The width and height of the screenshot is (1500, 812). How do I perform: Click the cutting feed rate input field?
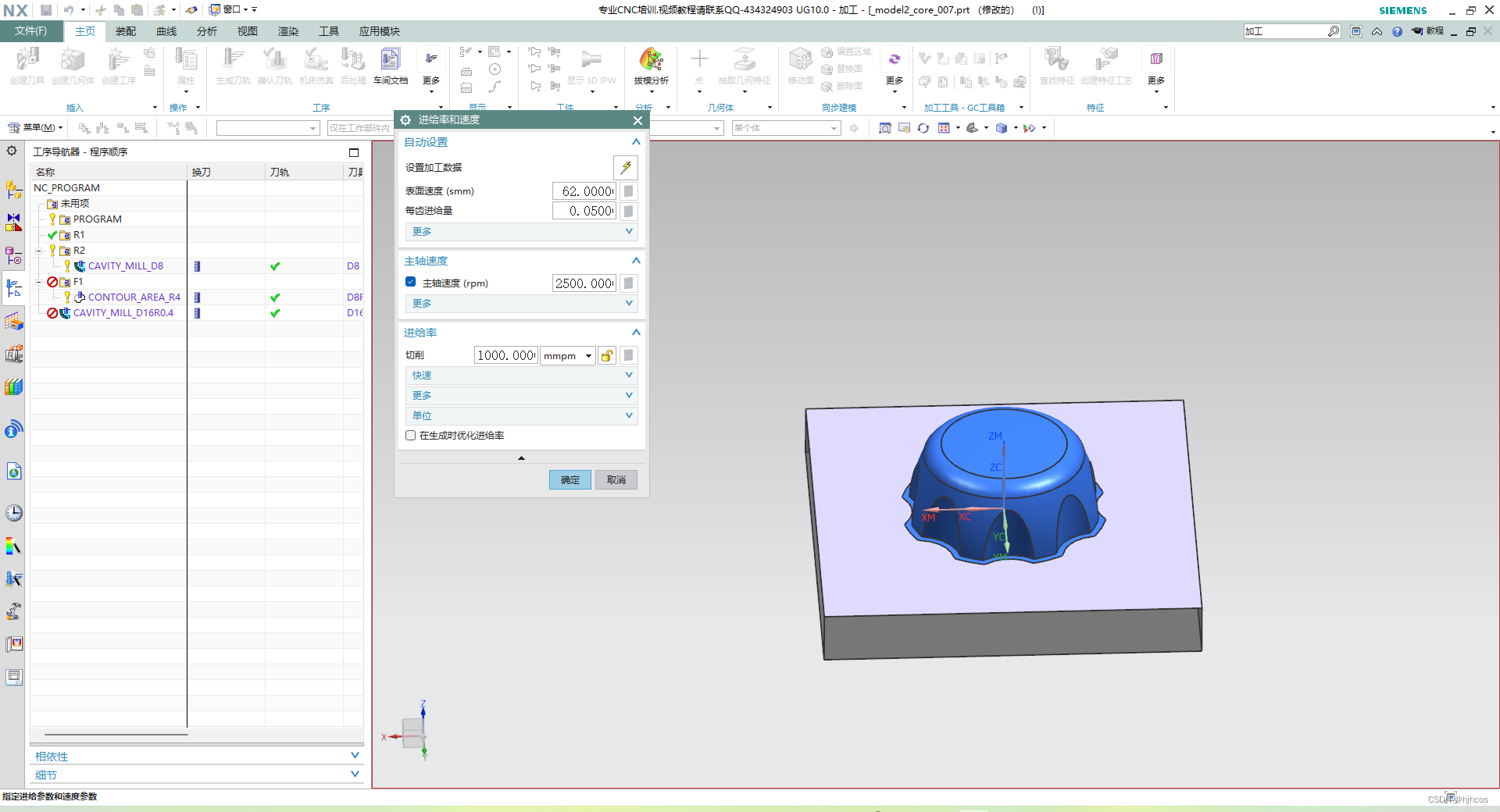point(505,355)
